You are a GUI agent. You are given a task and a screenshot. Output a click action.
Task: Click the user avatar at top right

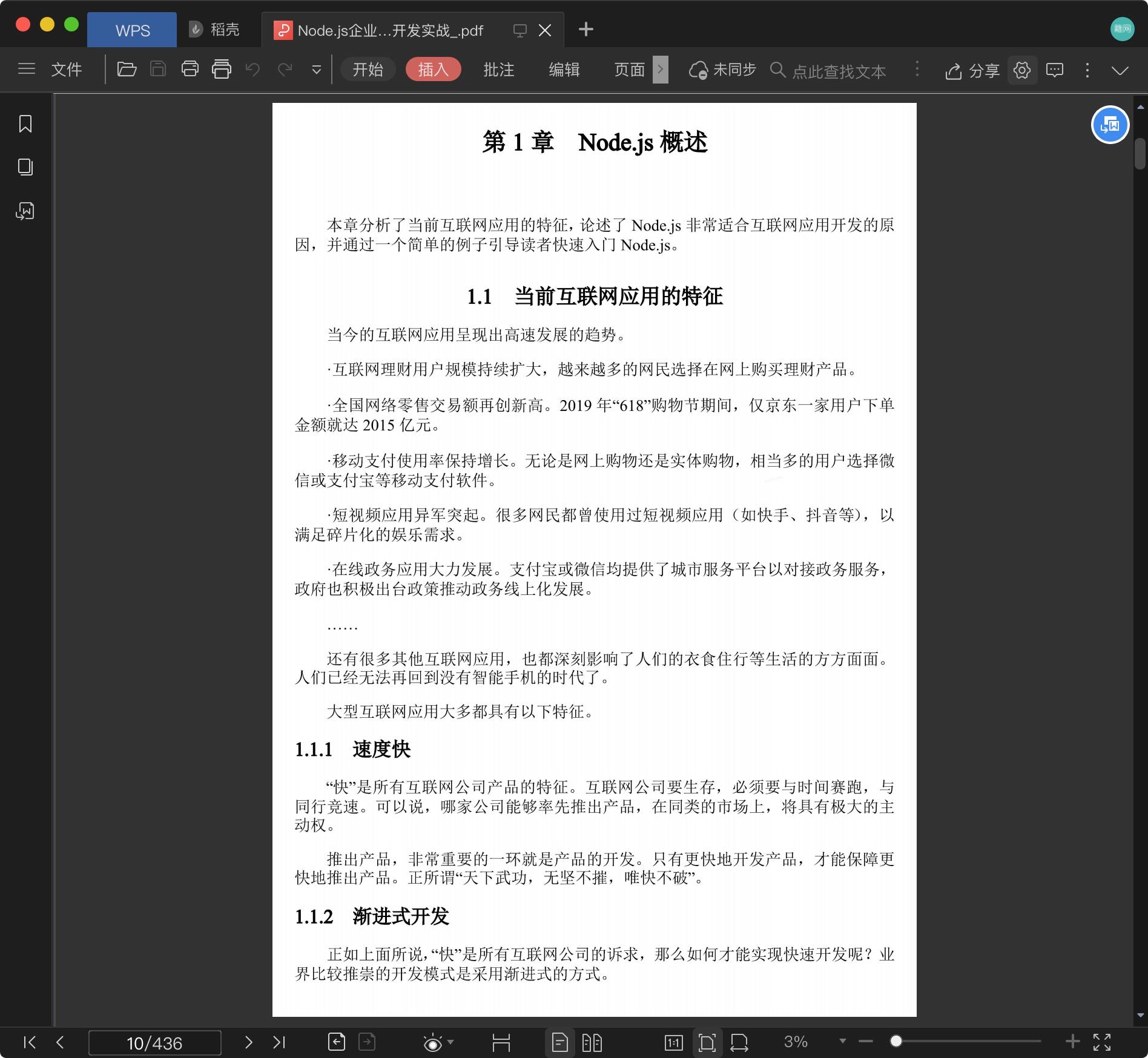point(1122,29)
